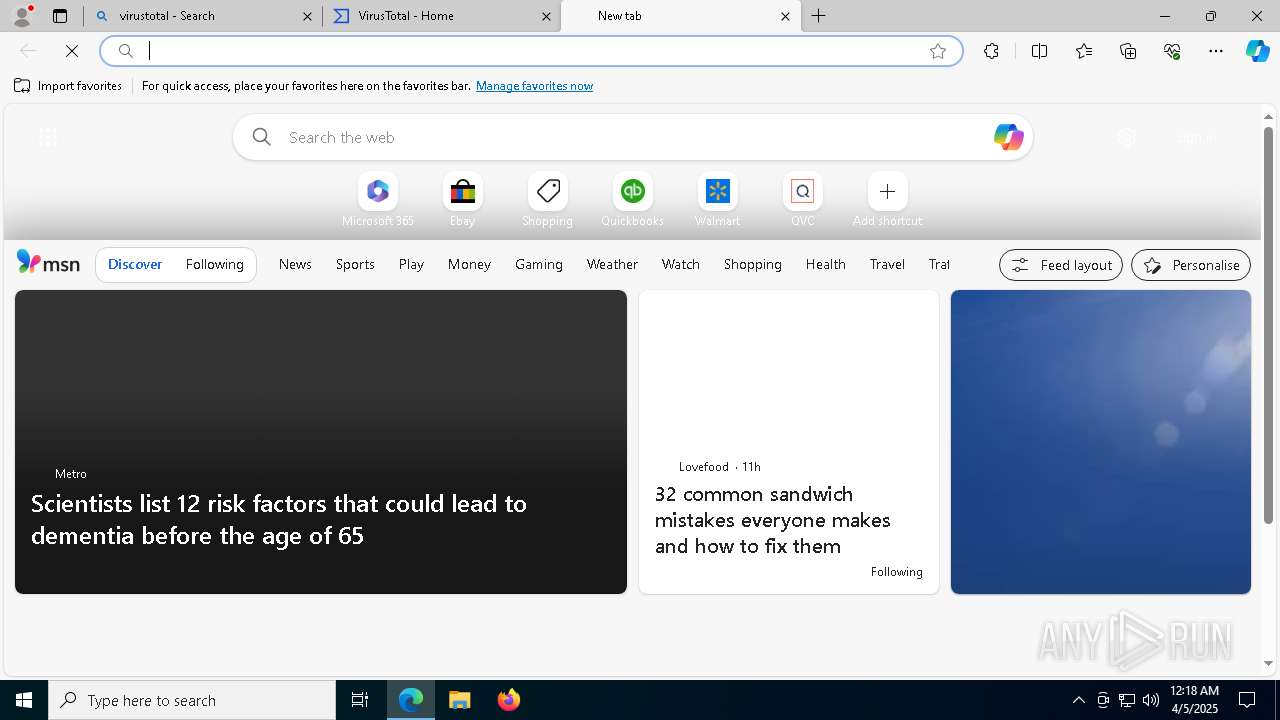
Task: Click the Feed layout button
Action: 1061,265
